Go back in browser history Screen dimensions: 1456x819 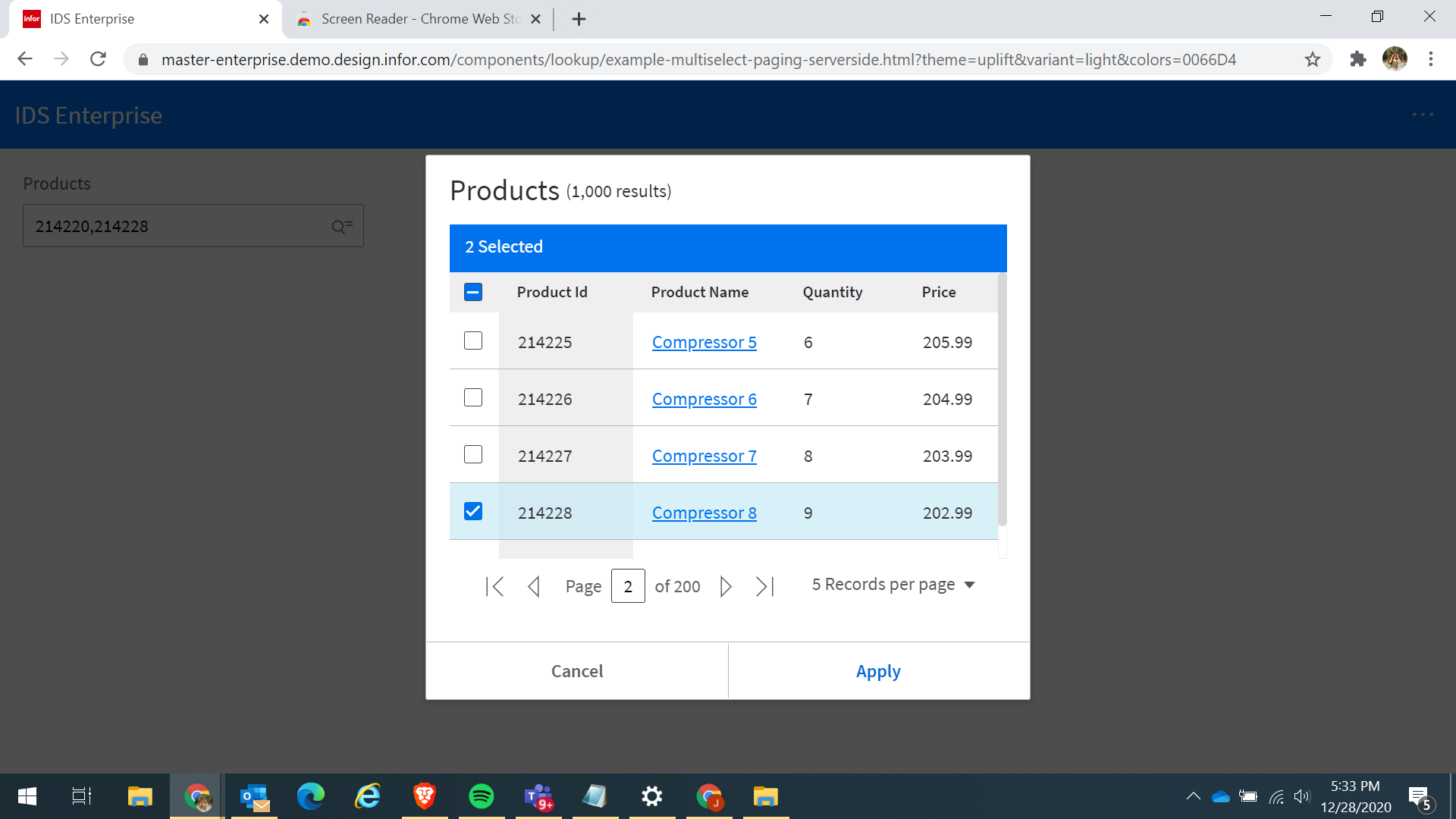point(25,59)
